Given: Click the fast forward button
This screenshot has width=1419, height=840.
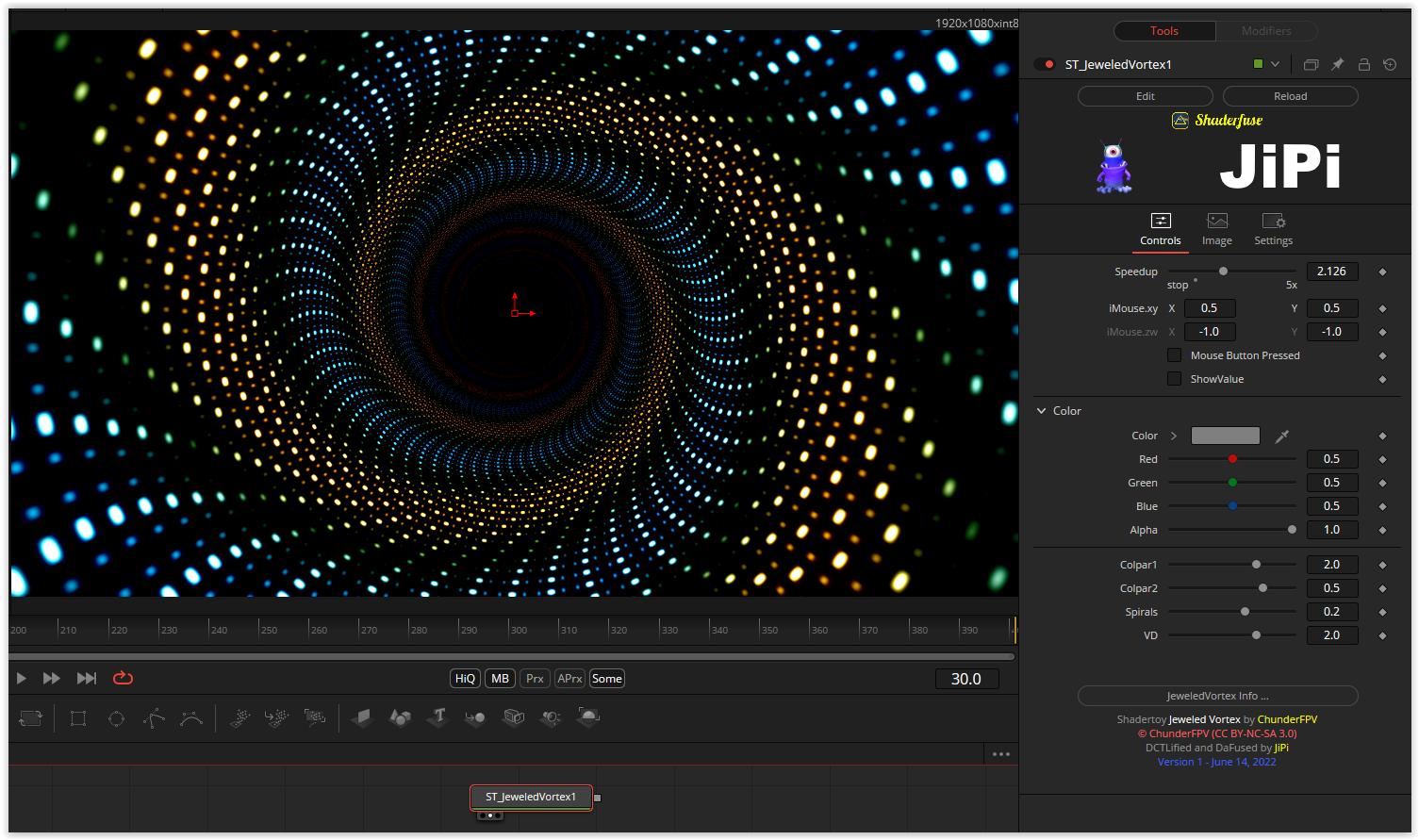Looking at the screenshot, I should pos(52,678).
